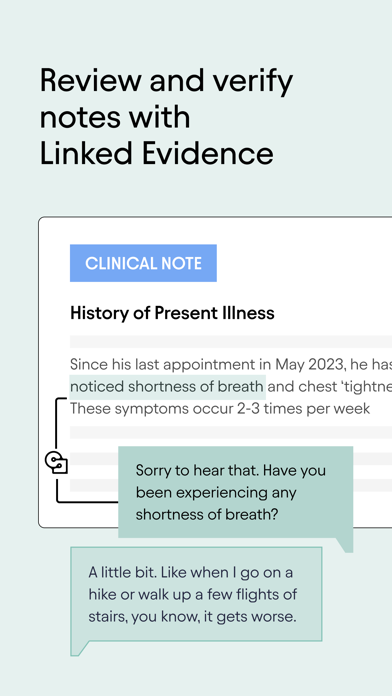Open the History of Present Illness heading
Image resolution: width=392 pixels, height=696 pixels.
point(172,313)
